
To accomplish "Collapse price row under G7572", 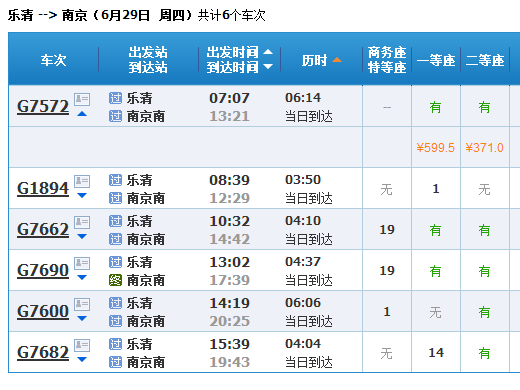I will (82, 114).
